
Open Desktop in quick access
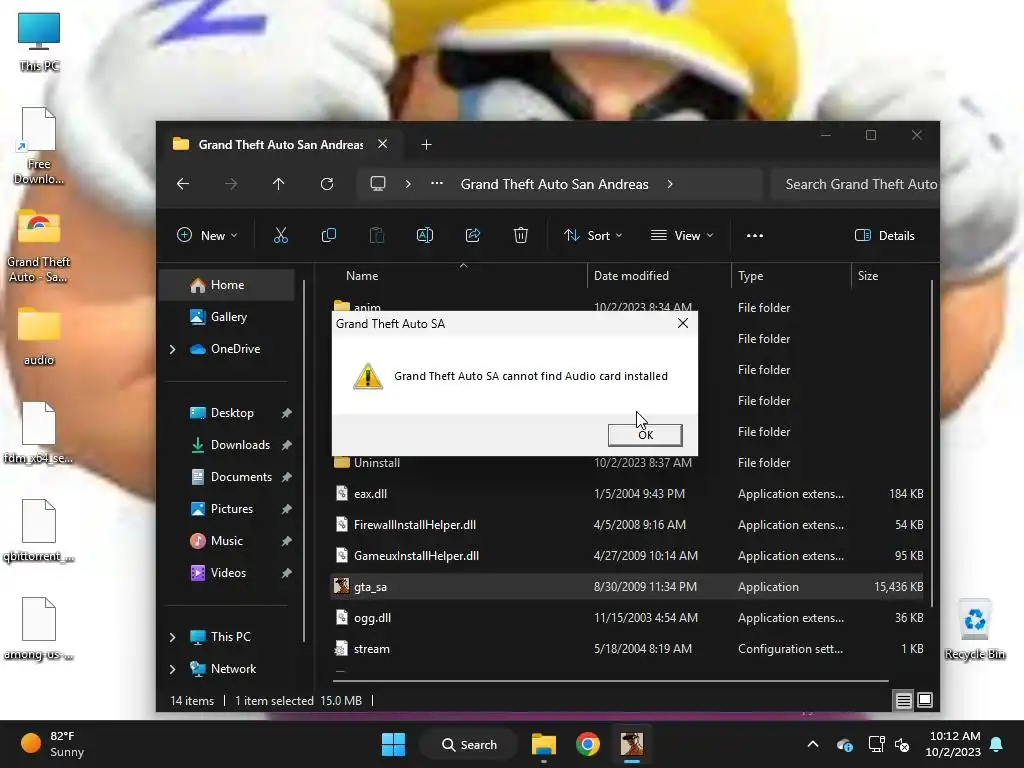point(232,413)
